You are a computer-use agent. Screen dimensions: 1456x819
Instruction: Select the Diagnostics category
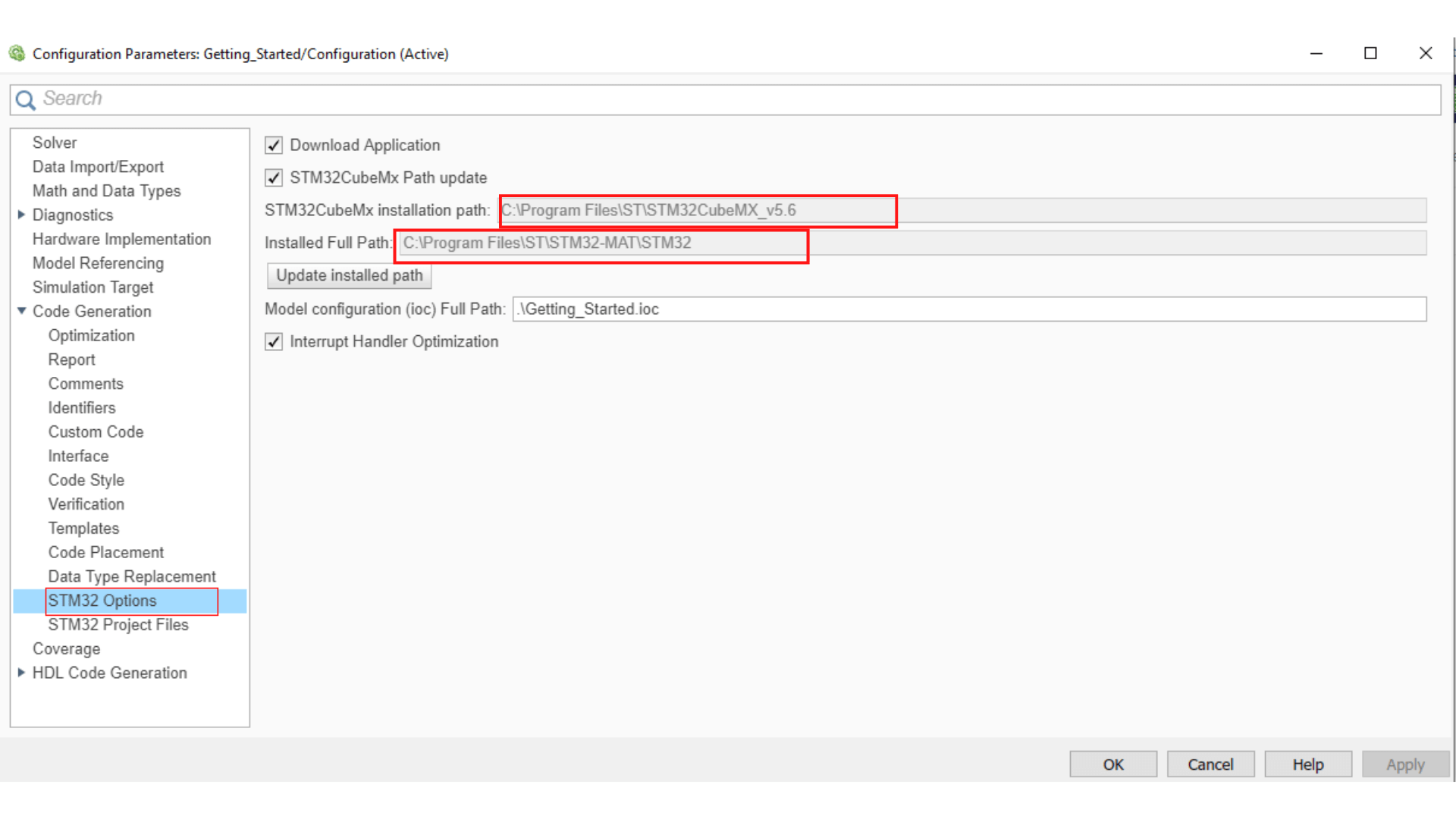(x=73, y=215)
